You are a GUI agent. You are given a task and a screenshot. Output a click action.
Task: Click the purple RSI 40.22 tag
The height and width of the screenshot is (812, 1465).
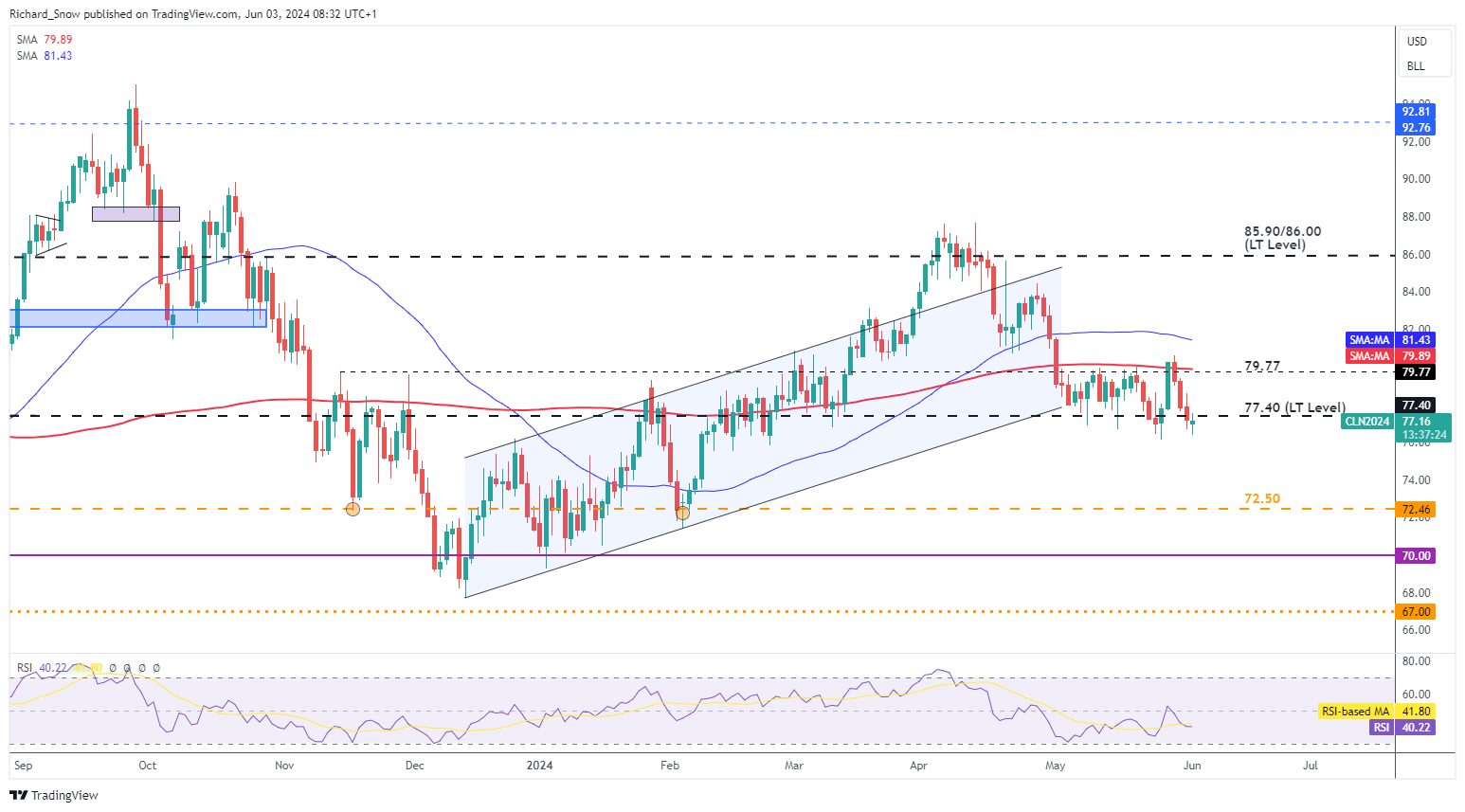1402,727
